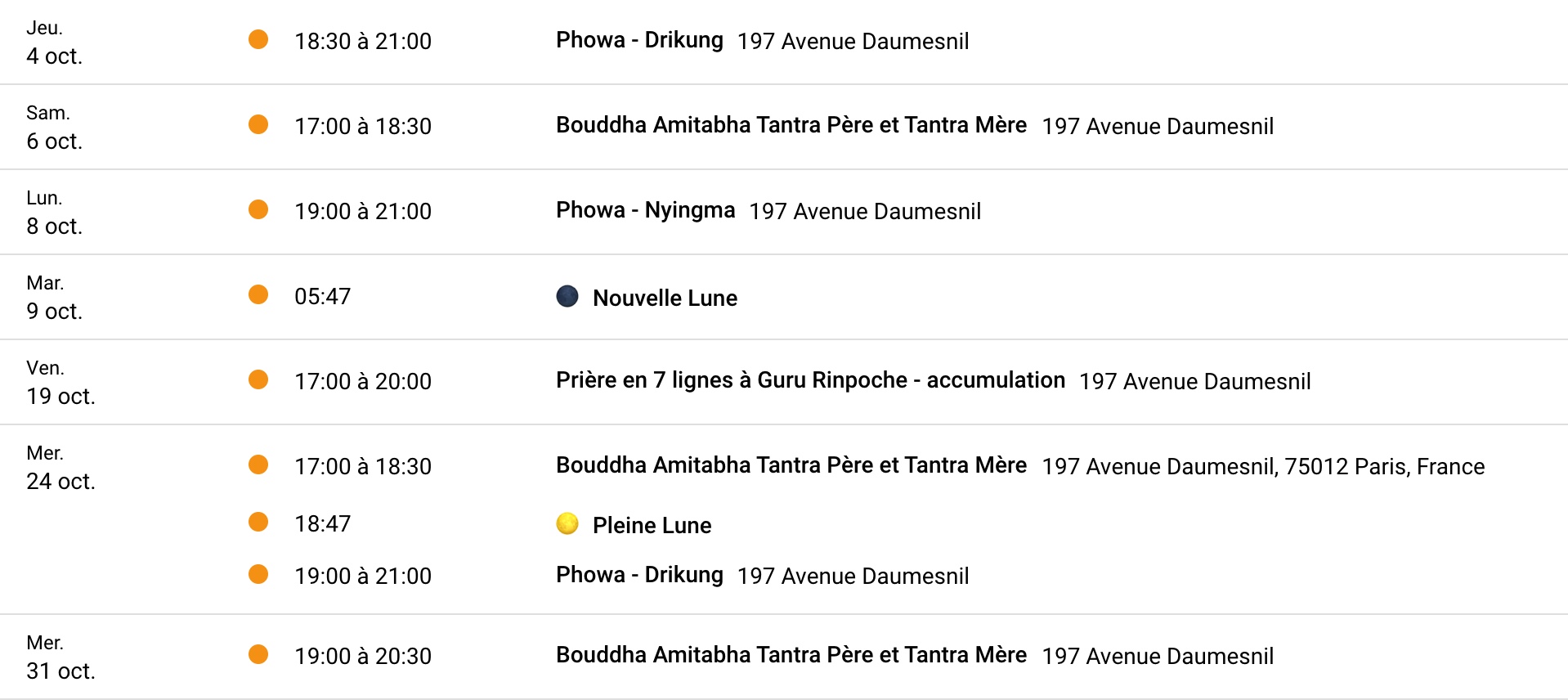Expand the Ven. 19 oct. date row
Image resolution: width=1568 pixels, height=700 pixels.
tap(60, 383)
